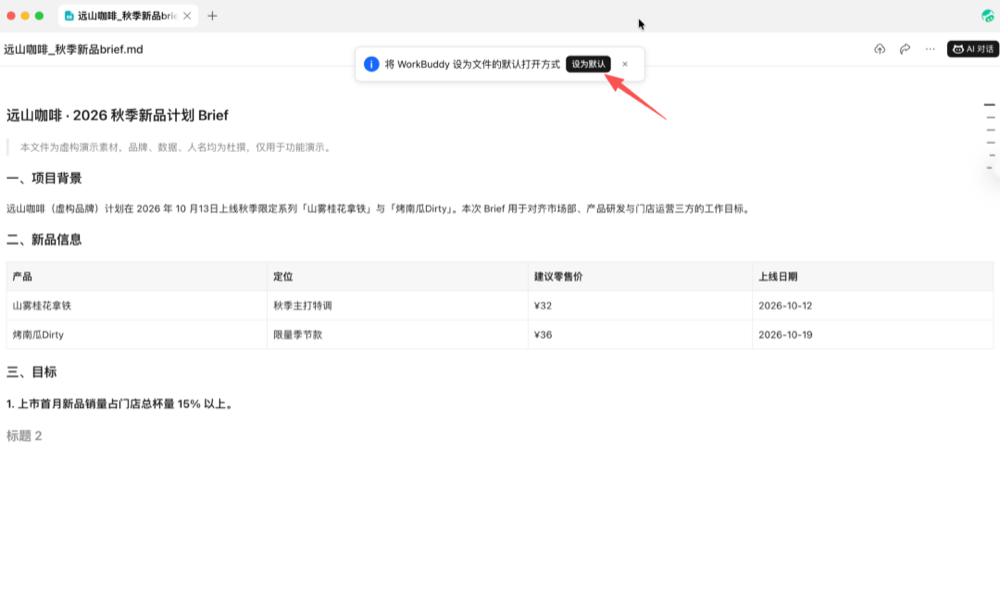Click the green profile icon at top right
1000x591 pixels.
[987, 16]
